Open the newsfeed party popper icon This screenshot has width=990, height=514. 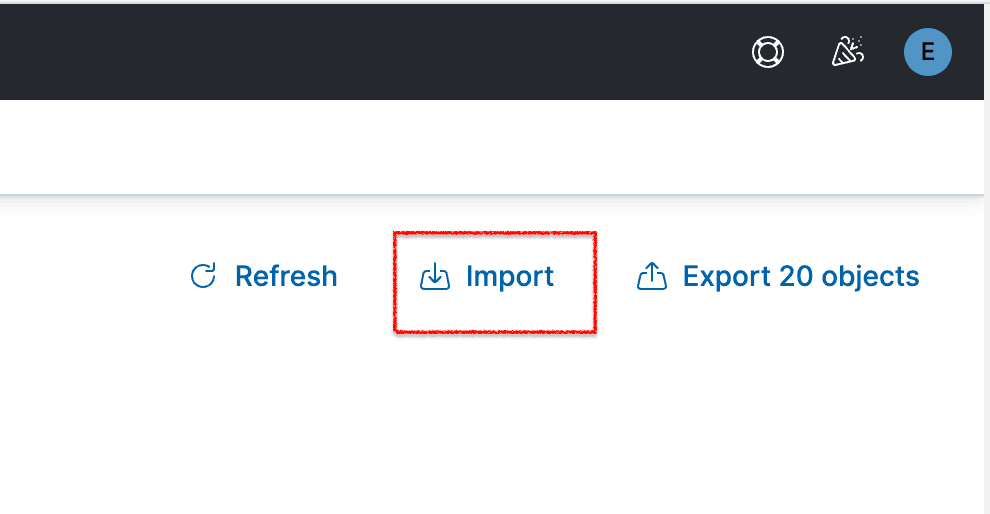click(848, 52)
